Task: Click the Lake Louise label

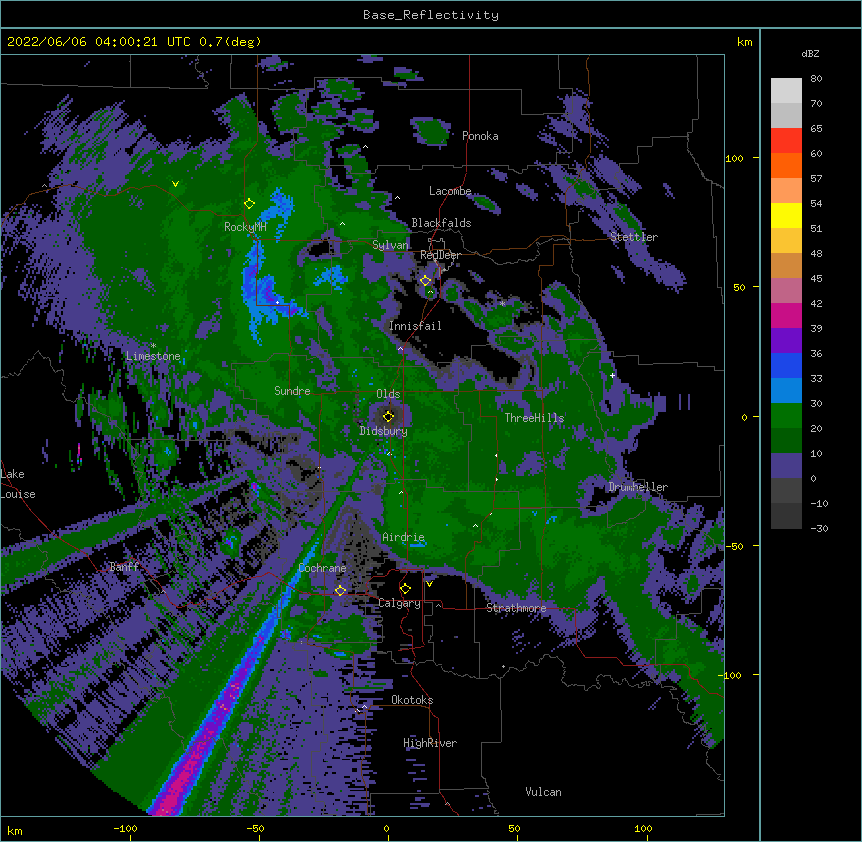Action: 18,484
